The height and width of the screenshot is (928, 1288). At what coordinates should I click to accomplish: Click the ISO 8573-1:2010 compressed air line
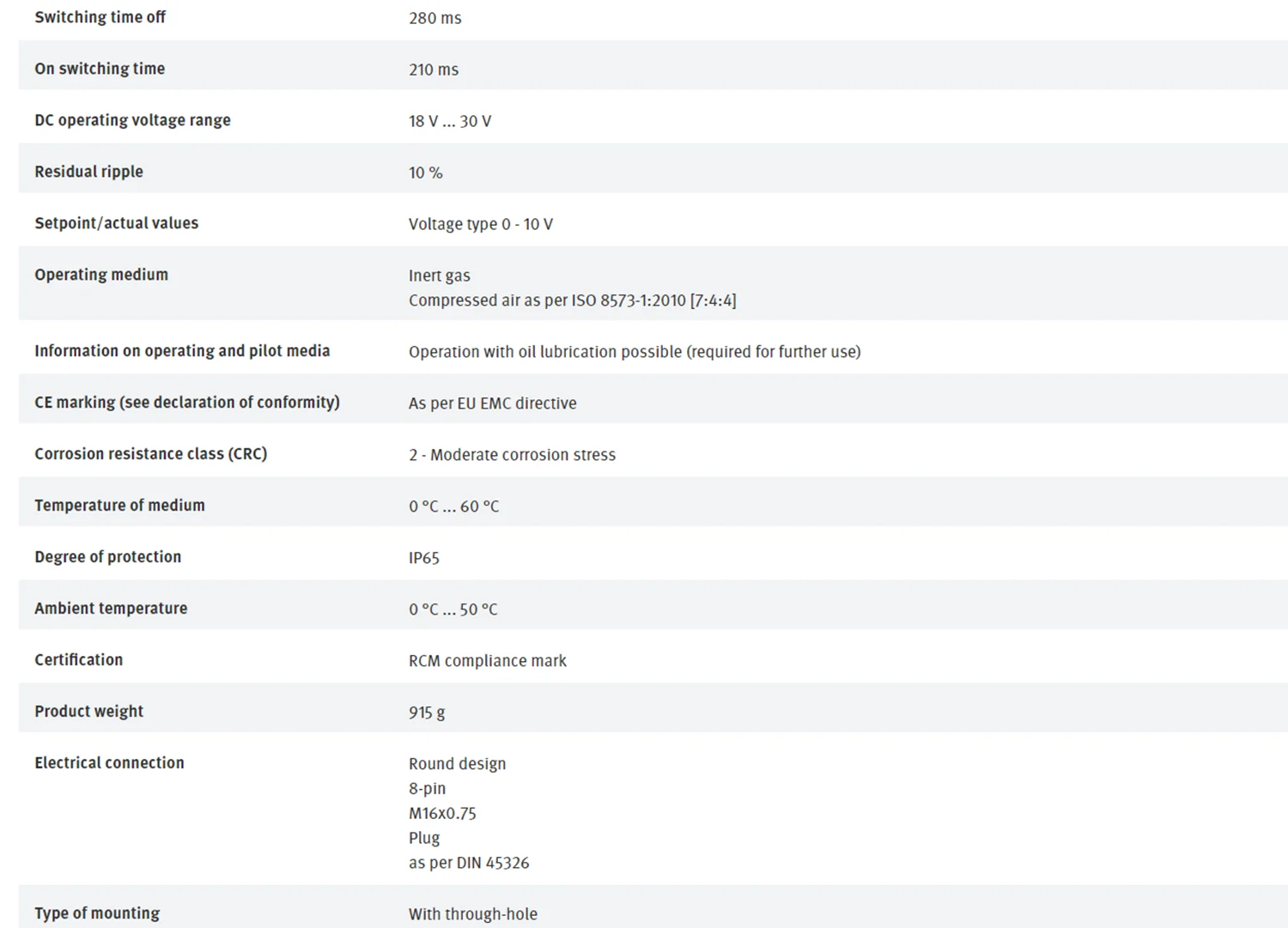pos(572,300)
